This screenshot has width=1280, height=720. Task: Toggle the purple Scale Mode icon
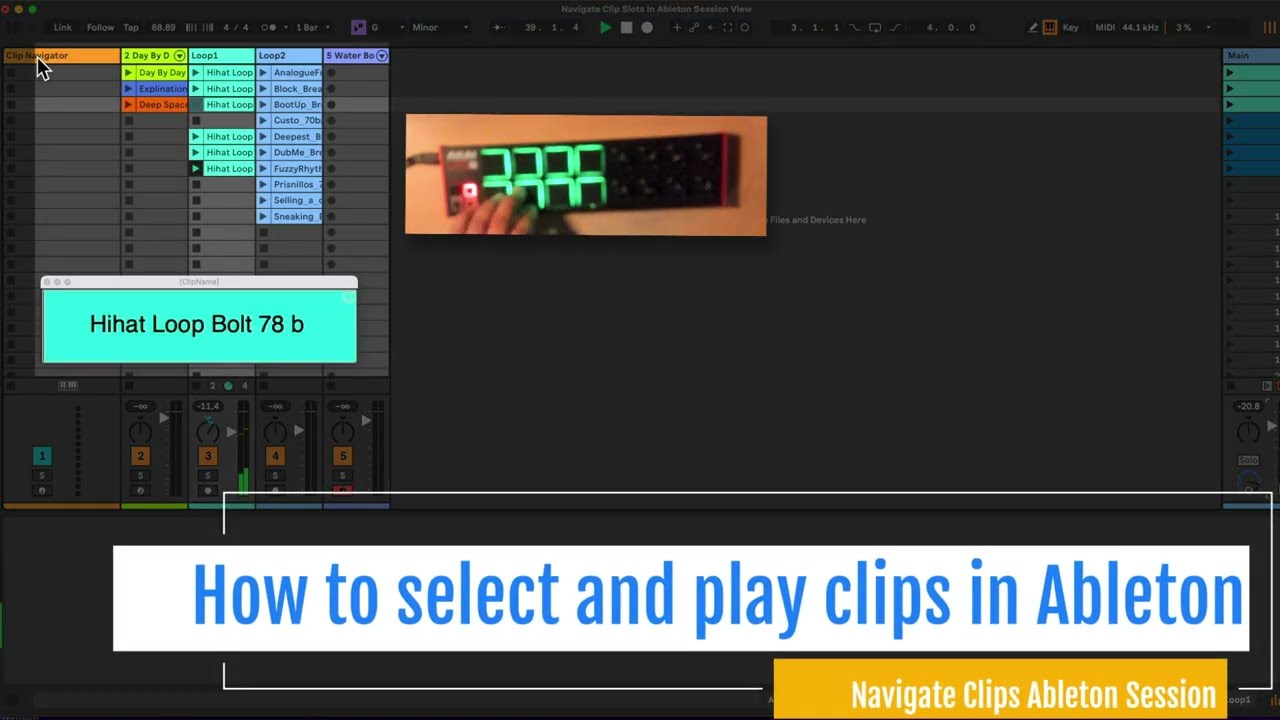(358, 28)
